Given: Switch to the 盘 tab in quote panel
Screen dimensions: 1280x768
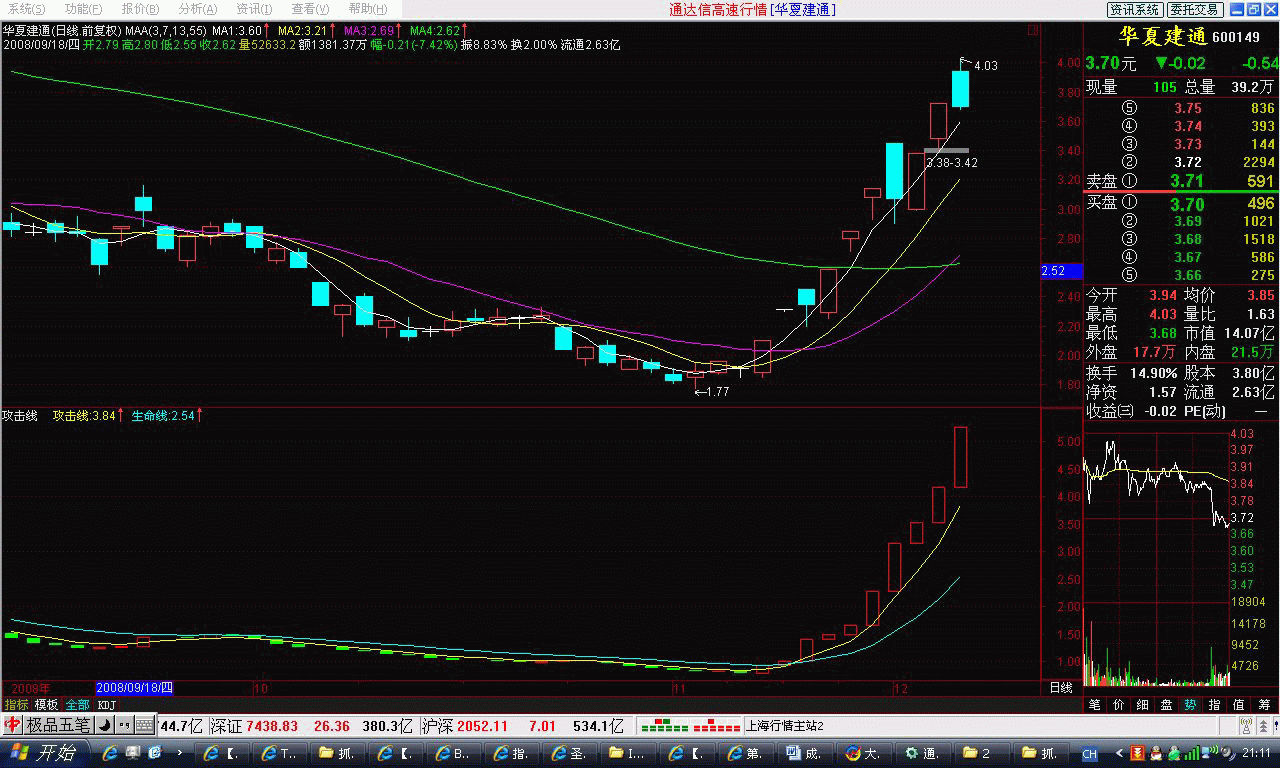Looking at the screenshot, I should point(1167,705).
